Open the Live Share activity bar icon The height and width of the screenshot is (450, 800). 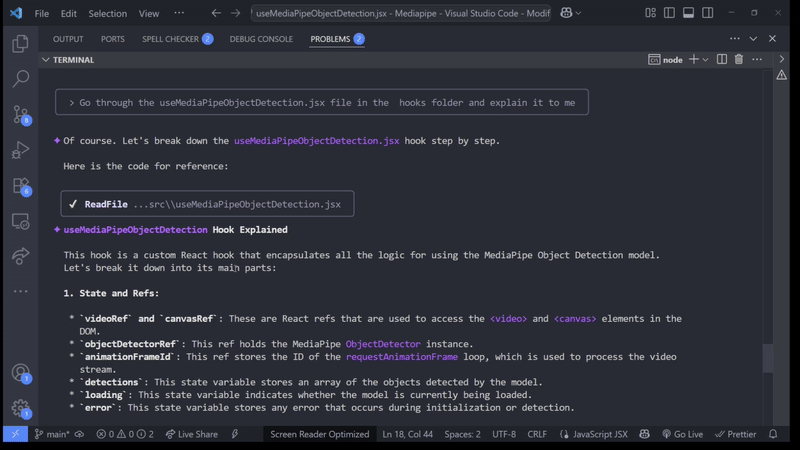pos(20,256)
